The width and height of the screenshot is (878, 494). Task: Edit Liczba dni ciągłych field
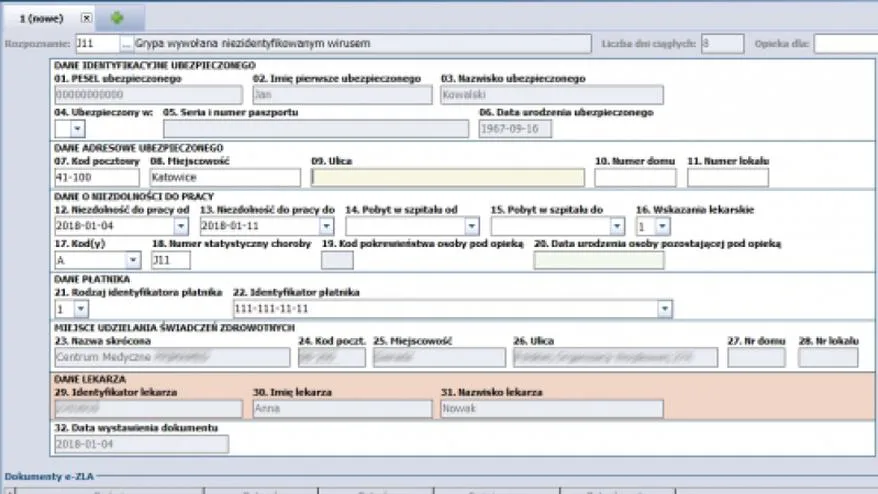722,44
